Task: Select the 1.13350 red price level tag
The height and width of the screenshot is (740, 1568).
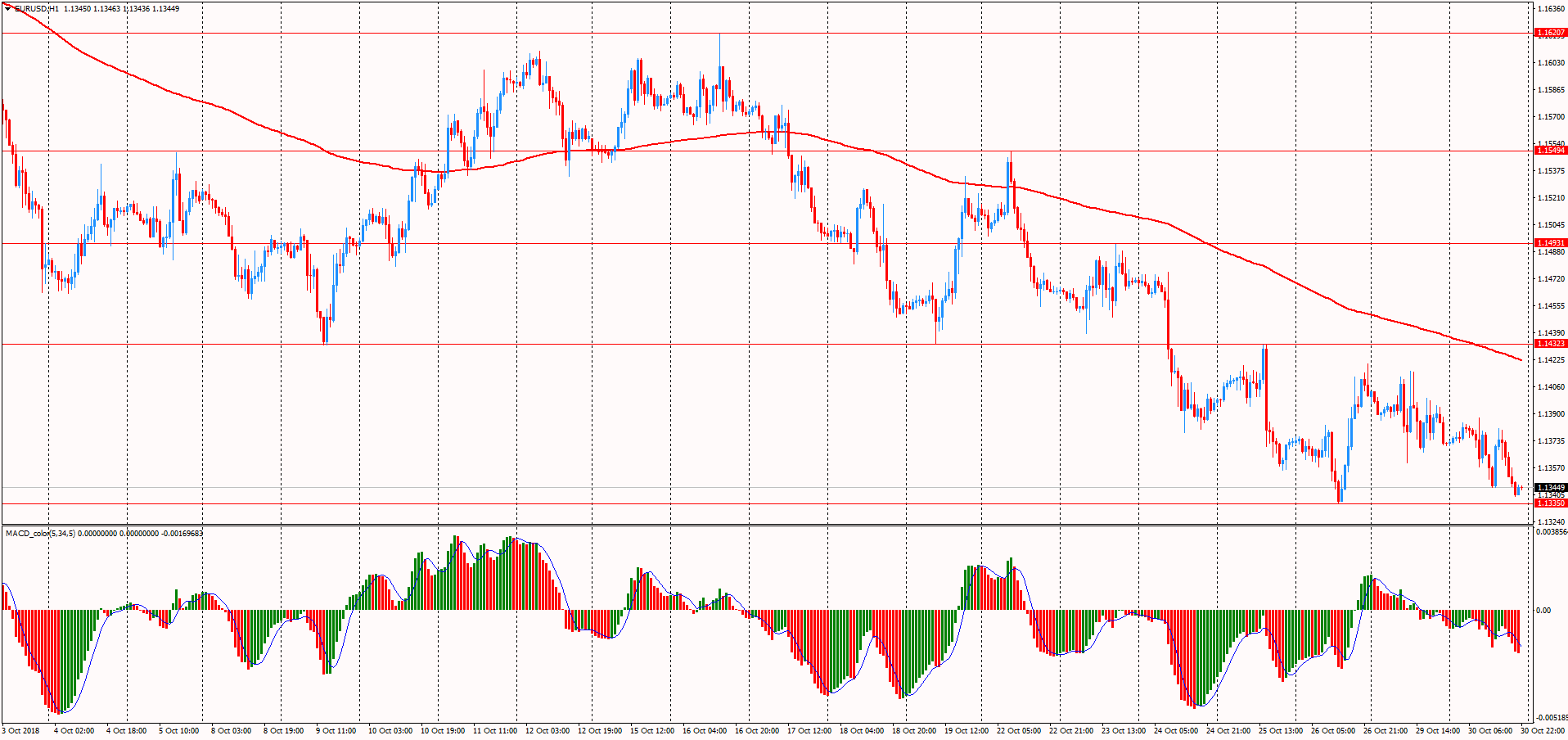Action: click(x=1550, y=503)
